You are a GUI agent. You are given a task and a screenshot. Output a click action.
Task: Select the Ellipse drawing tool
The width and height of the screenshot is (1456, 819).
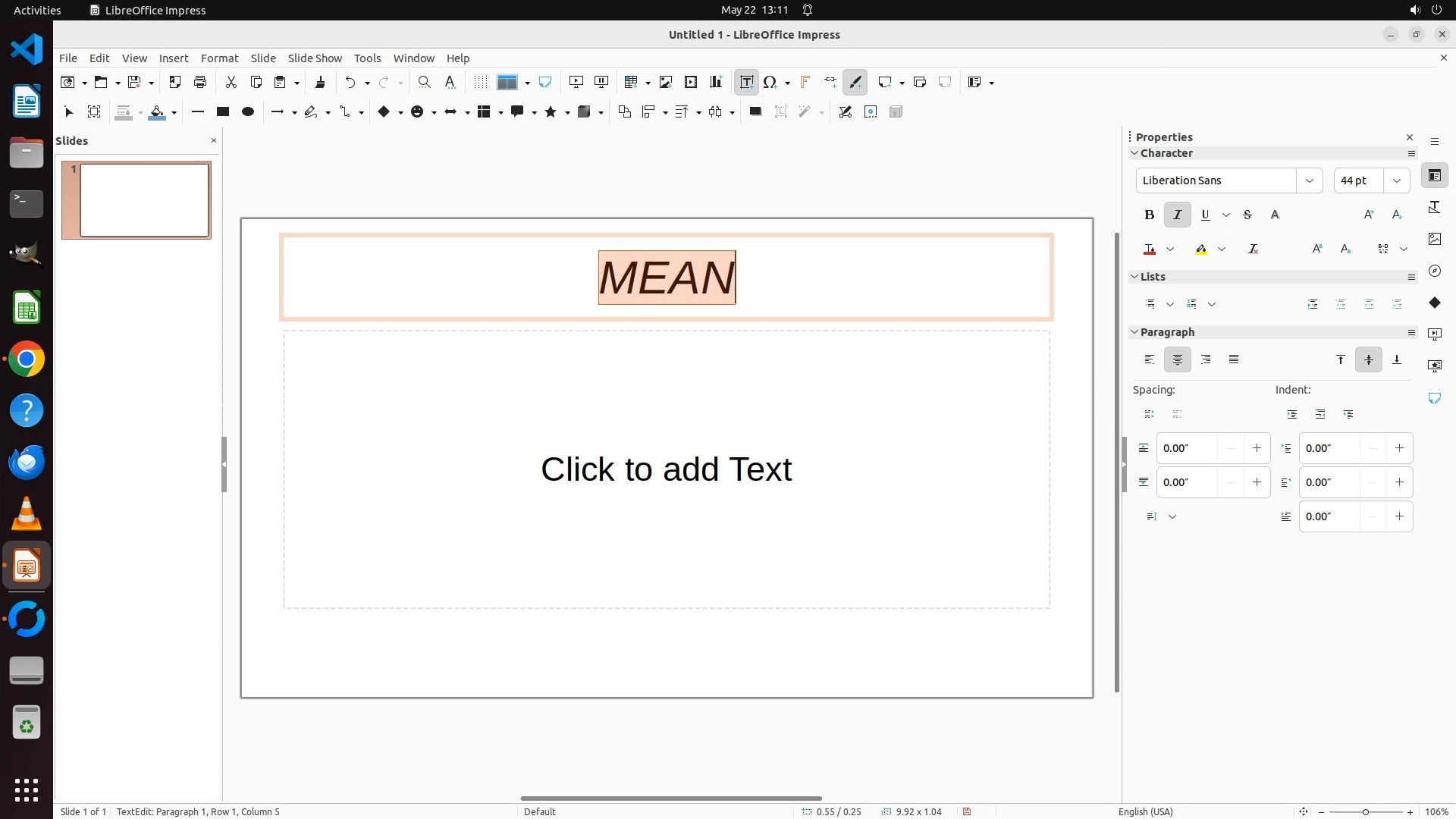(247, 111)
